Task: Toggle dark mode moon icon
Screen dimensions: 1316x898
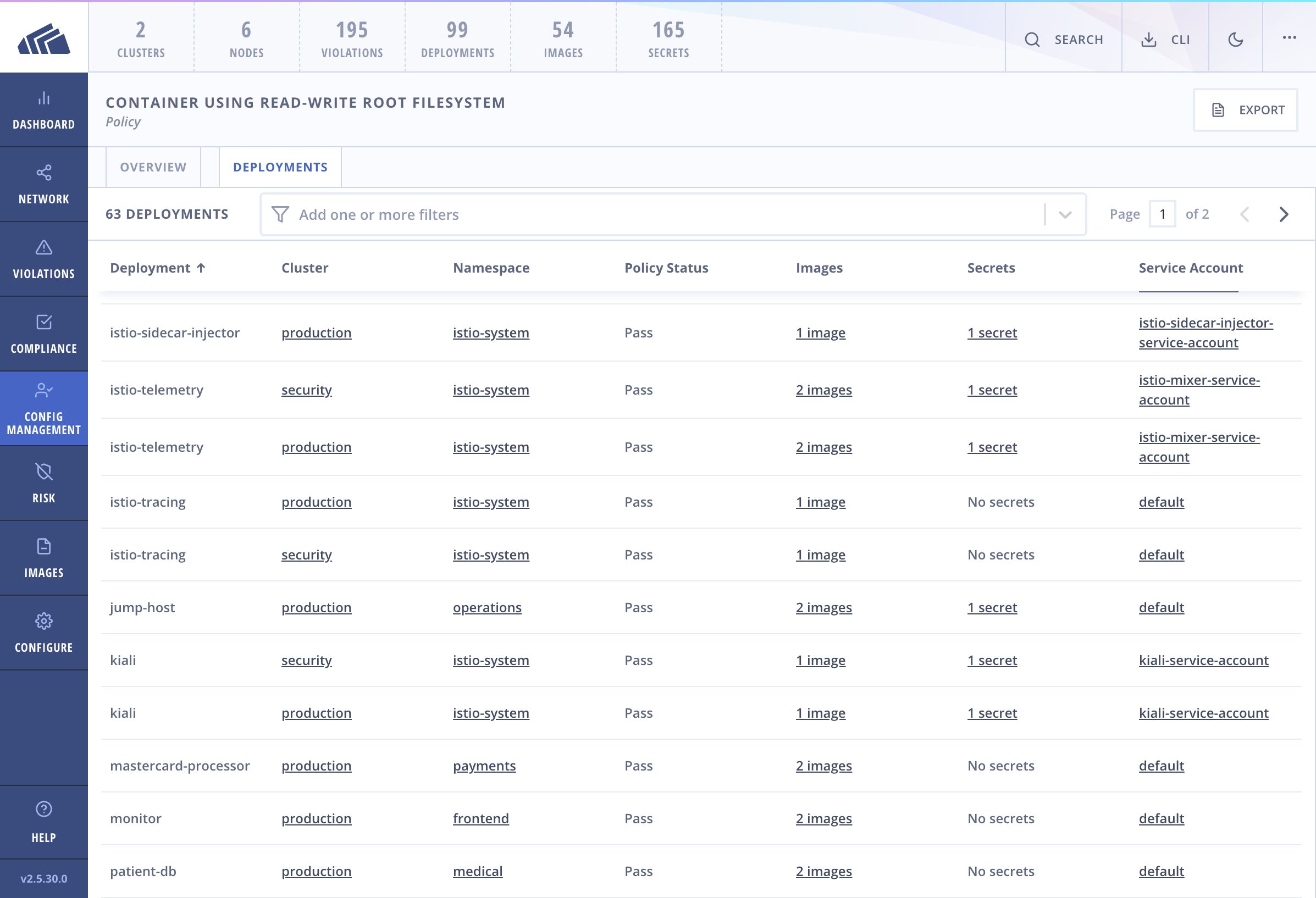Action: [x=1235, y=39]
